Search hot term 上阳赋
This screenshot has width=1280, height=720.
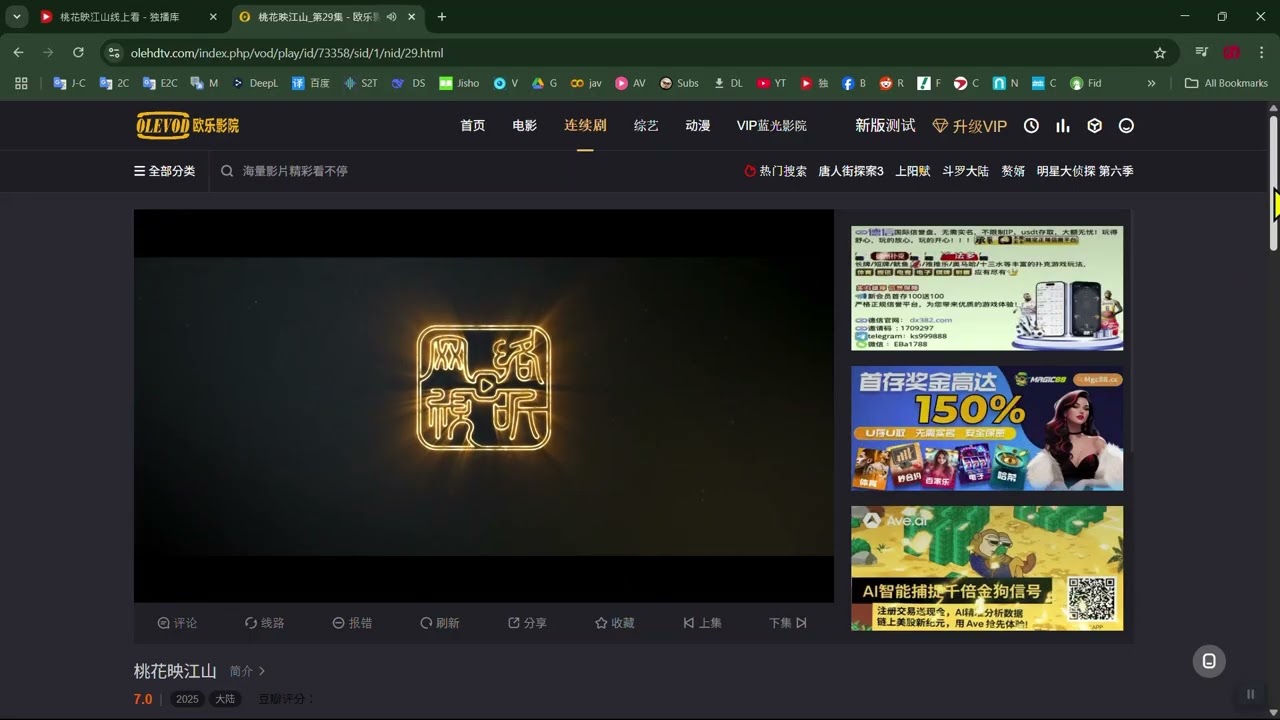[x=912, y=171]
